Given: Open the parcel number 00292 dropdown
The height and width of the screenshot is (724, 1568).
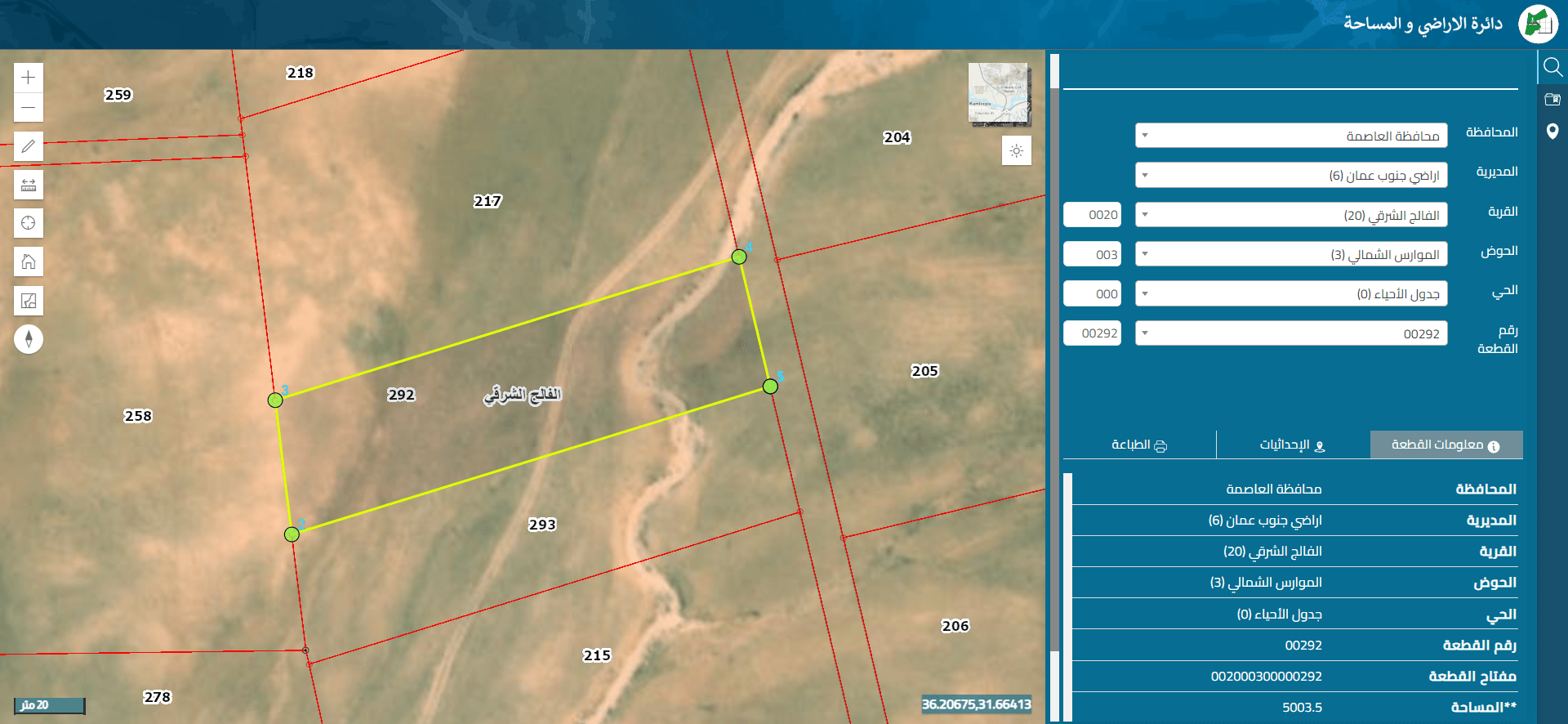Looking at the screenshot, I should pyautogui.click(x=1291, y=333).
